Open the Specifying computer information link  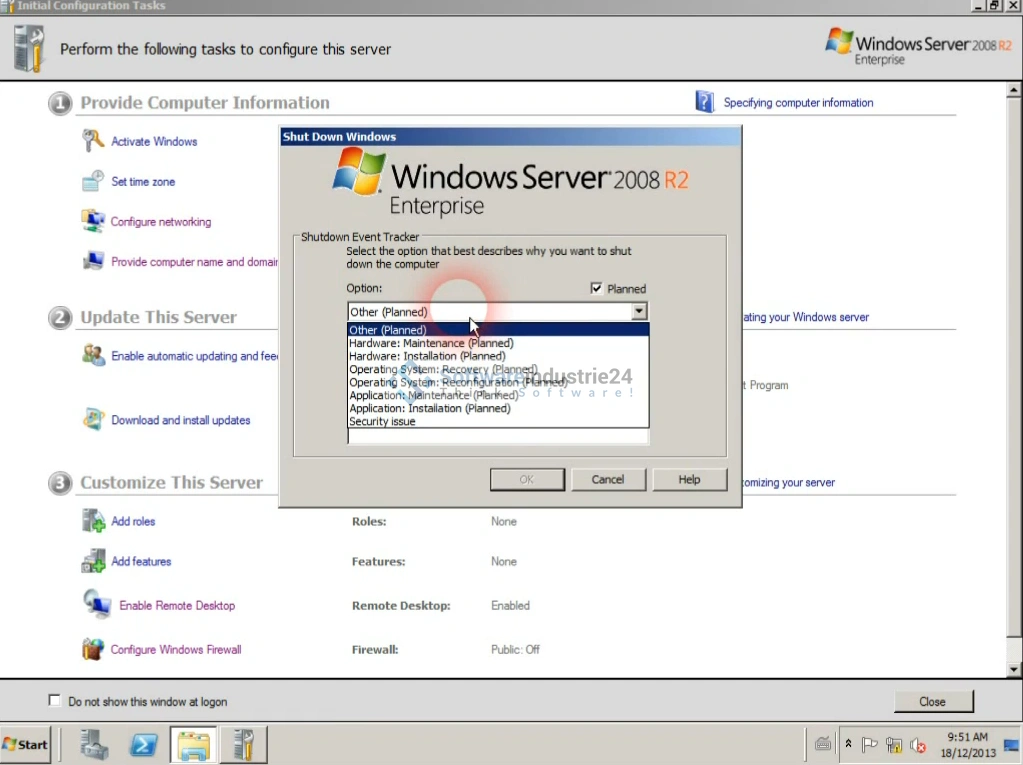click(x=798, y=102)
